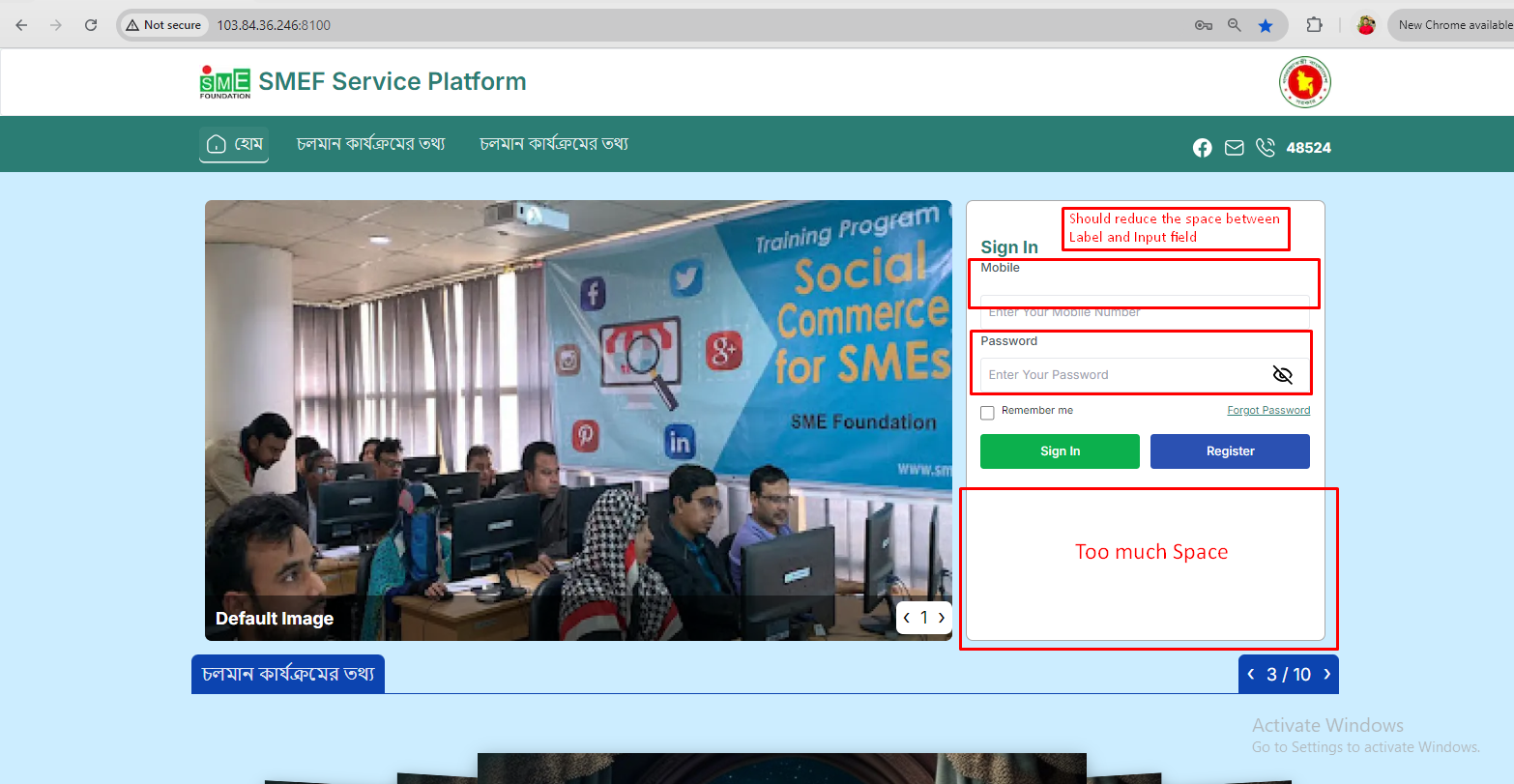Click the email envelope icon

(1235, 148)
